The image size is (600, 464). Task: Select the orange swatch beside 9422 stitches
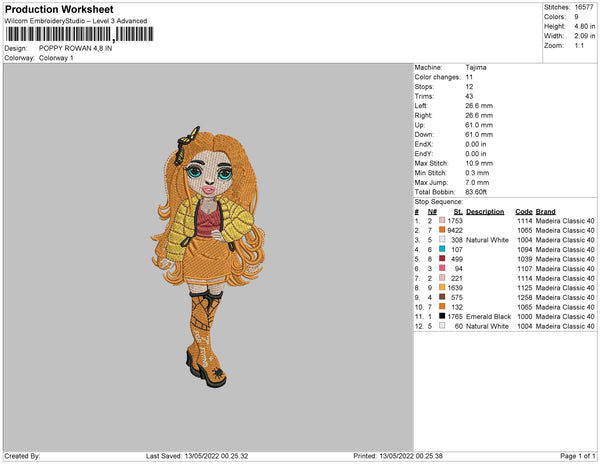click(x=442, y=230)
